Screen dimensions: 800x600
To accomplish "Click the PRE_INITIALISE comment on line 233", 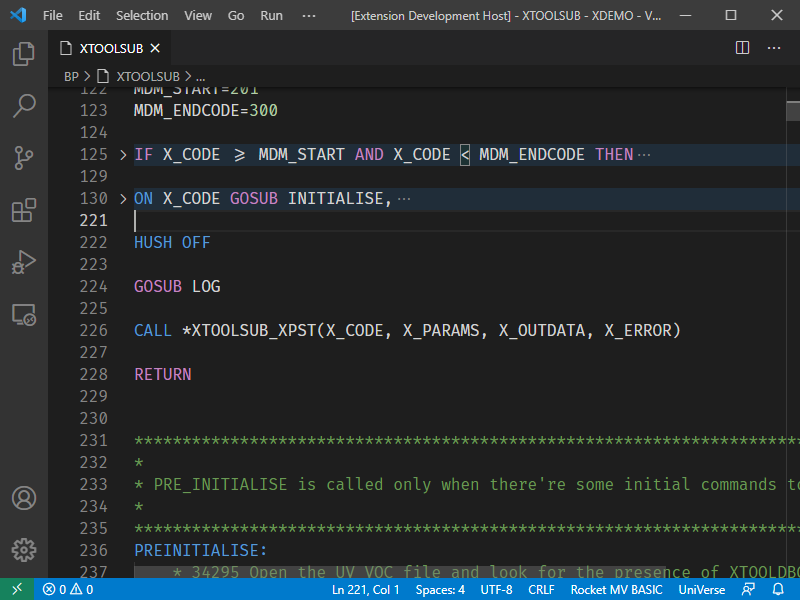I will click(466, 484).
